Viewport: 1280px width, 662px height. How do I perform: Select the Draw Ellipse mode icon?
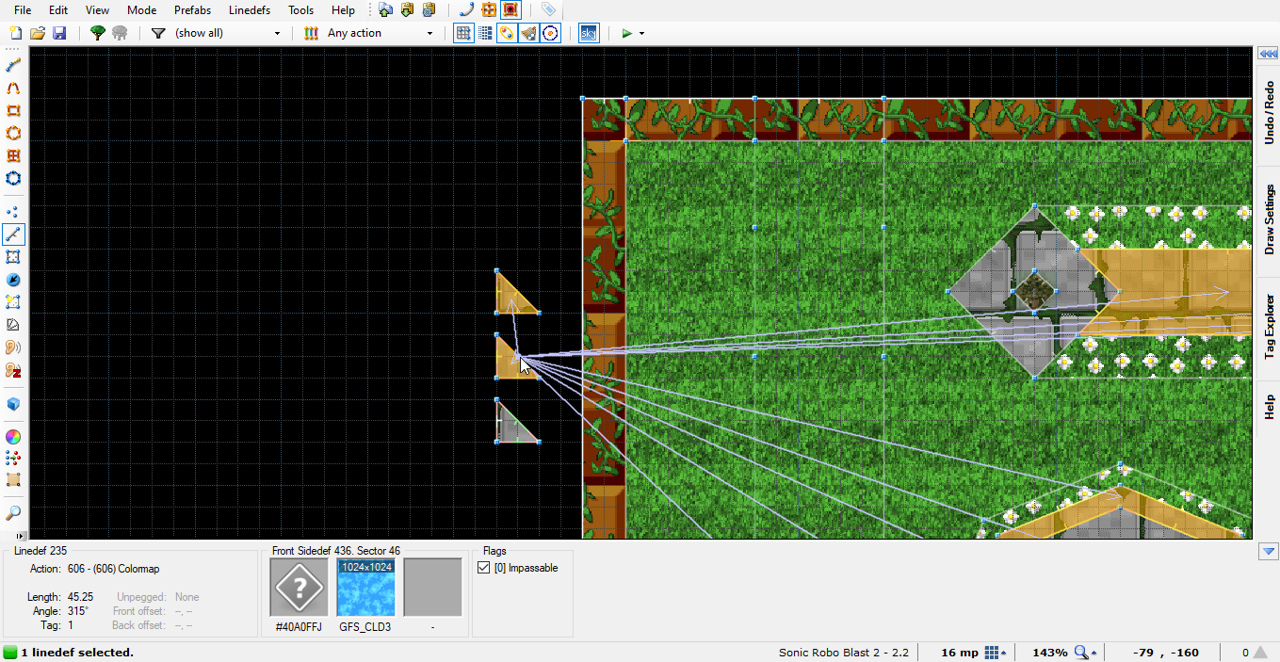tap(14, 133)
